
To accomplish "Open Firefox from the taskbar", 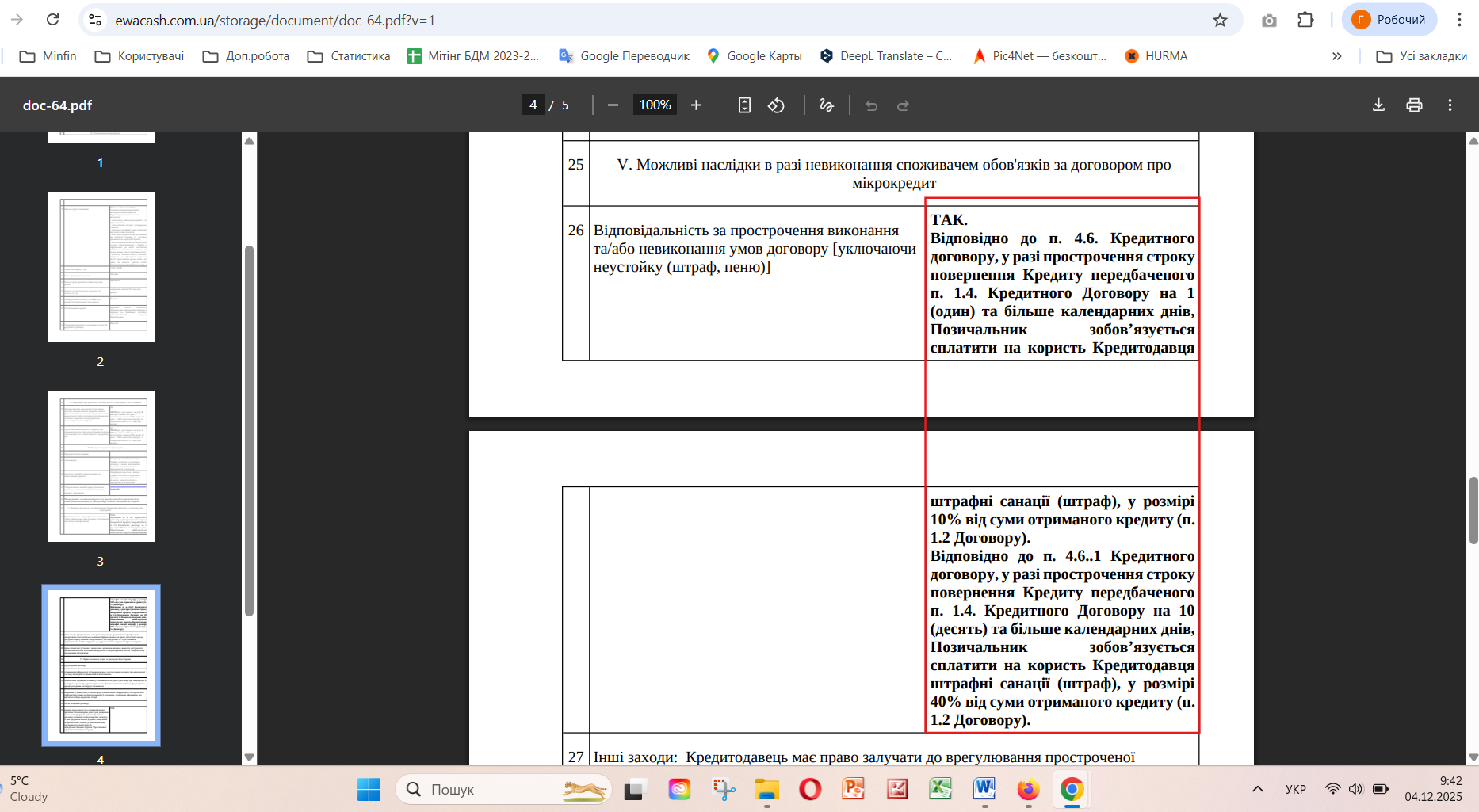I will tap(1028, 789).
